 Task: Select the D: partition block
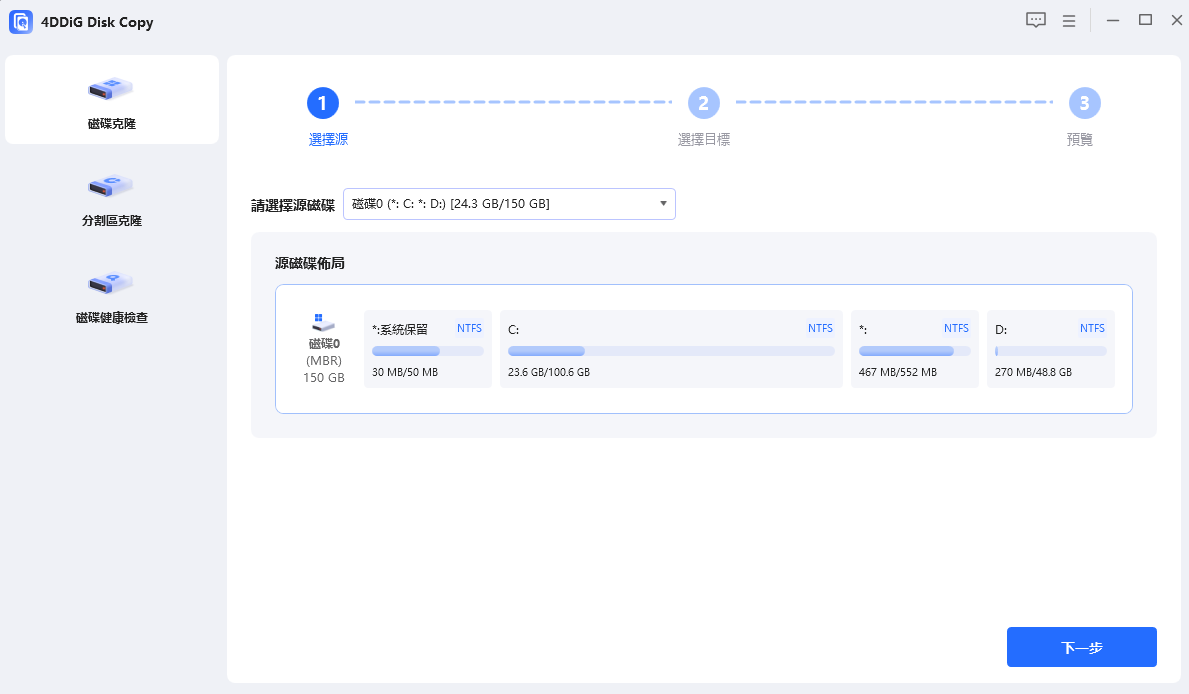[x=1050, y=349]
